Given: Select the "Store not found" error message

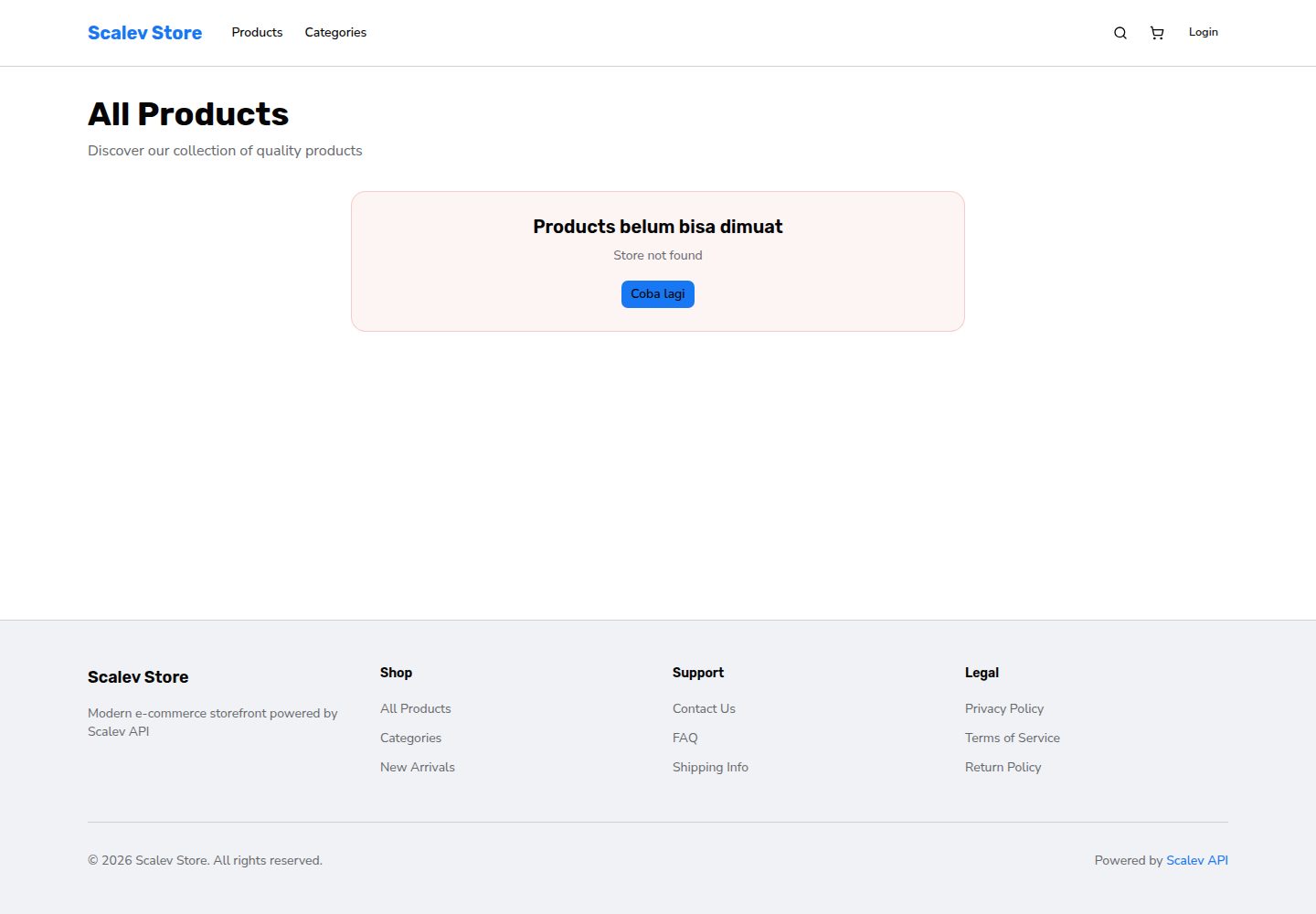Looking at the screenshot, I should point(658,255).
